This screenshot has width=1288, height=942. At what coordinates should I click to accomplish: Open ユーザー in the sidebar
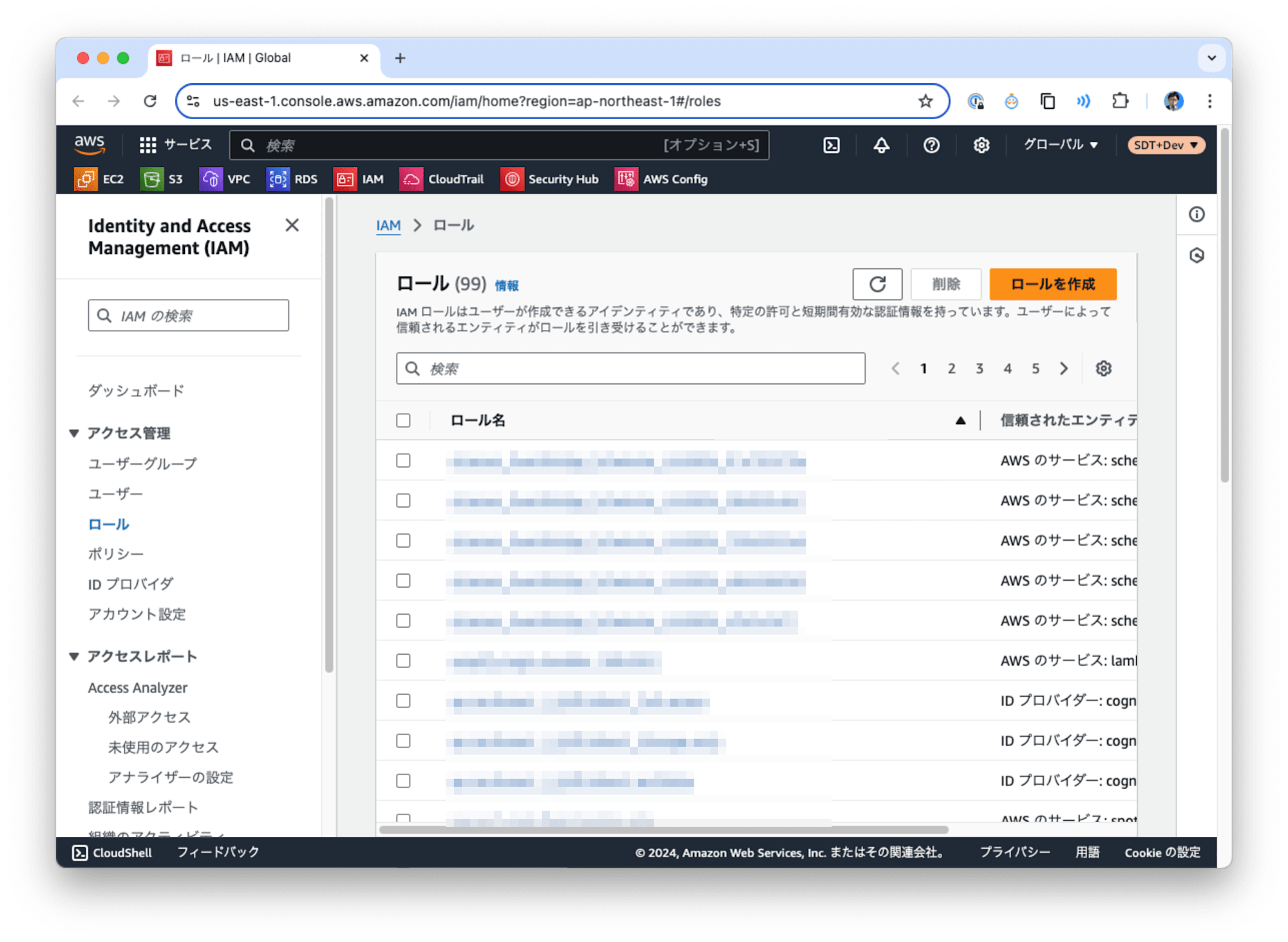pos(115,494)
